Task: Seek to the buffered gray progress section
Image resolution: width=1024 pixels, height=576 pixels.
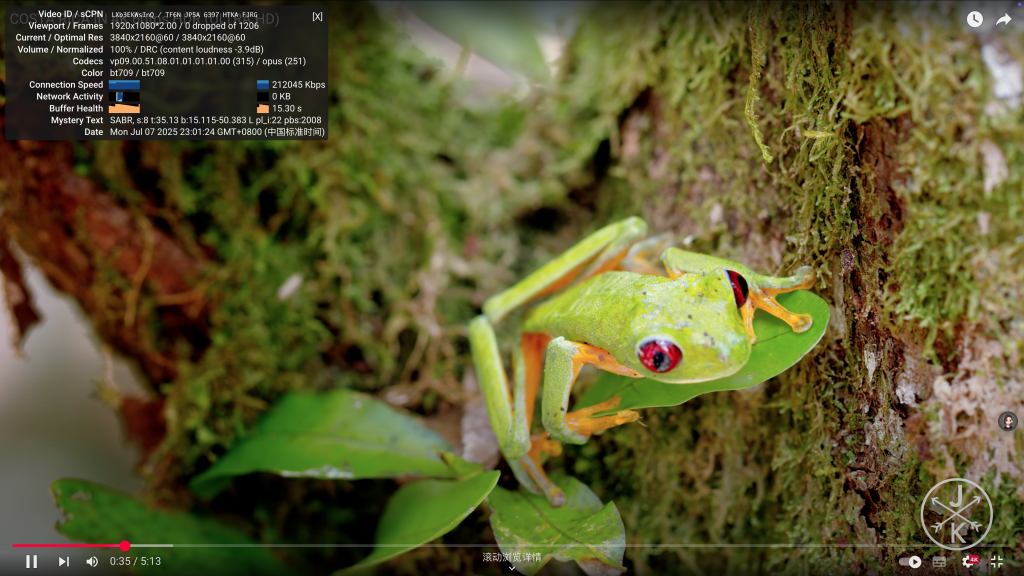Action: 150,546
